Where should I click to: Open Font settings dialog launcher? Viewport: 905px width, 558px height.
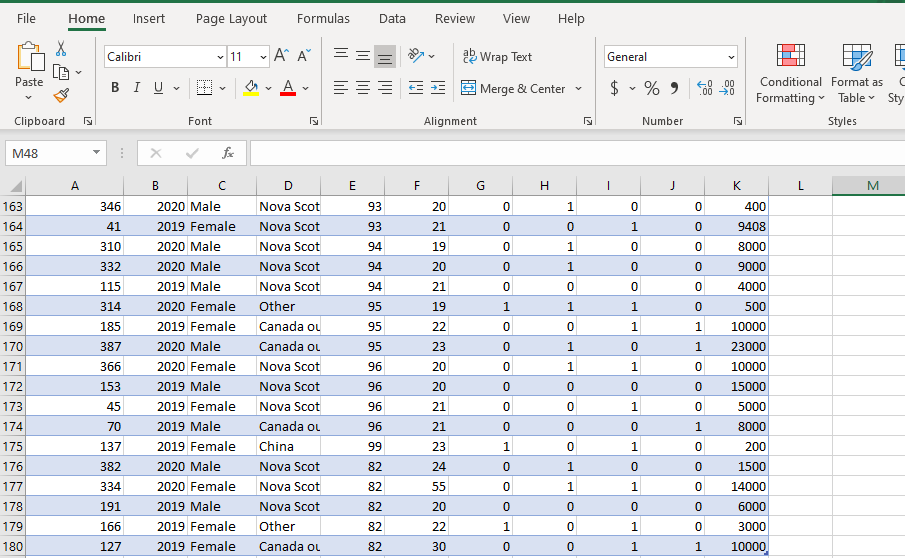(x=313, y=121)
